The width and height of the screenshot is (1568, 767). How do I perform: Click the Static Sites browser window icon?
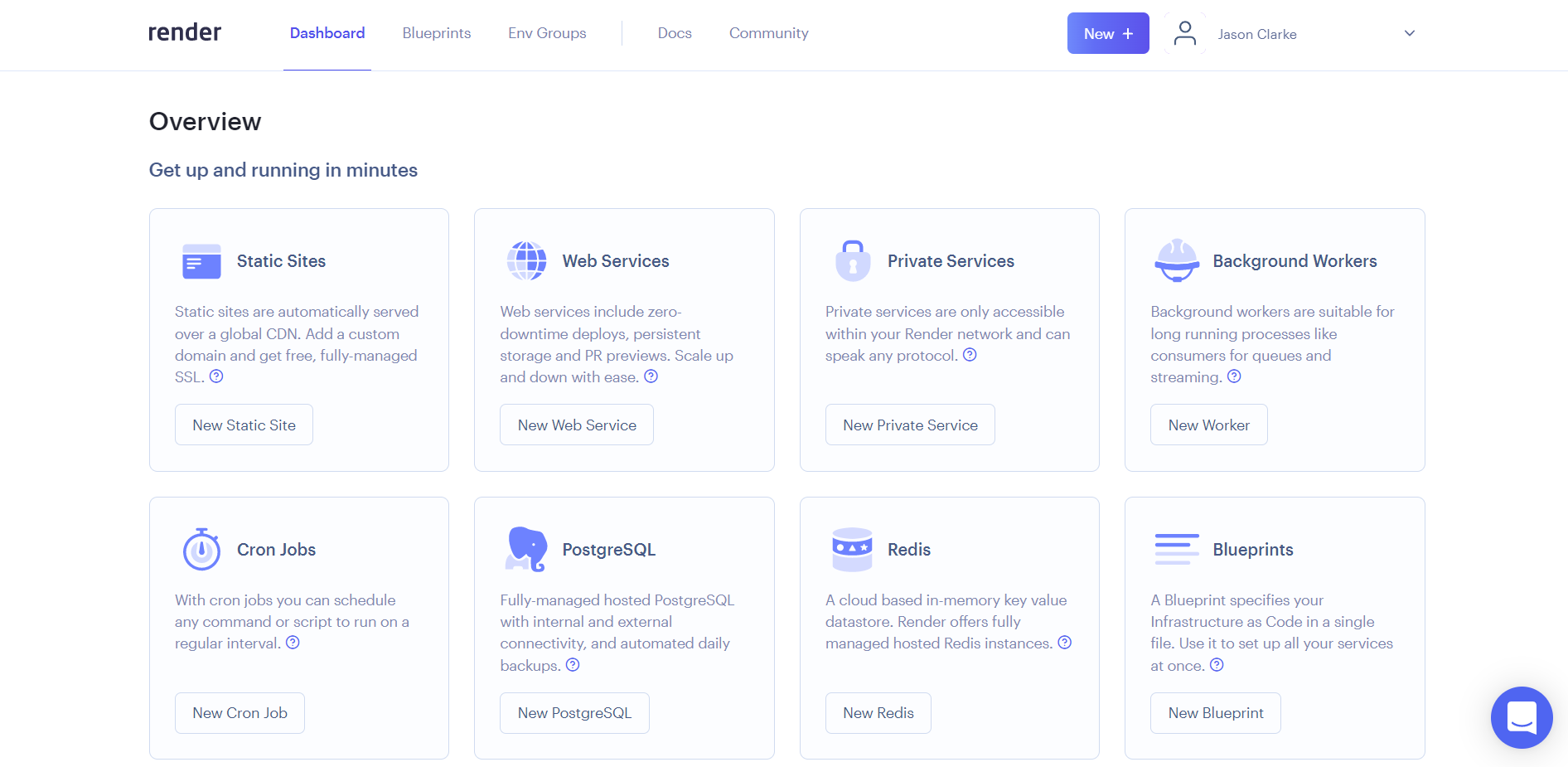(x=201, y=261)
